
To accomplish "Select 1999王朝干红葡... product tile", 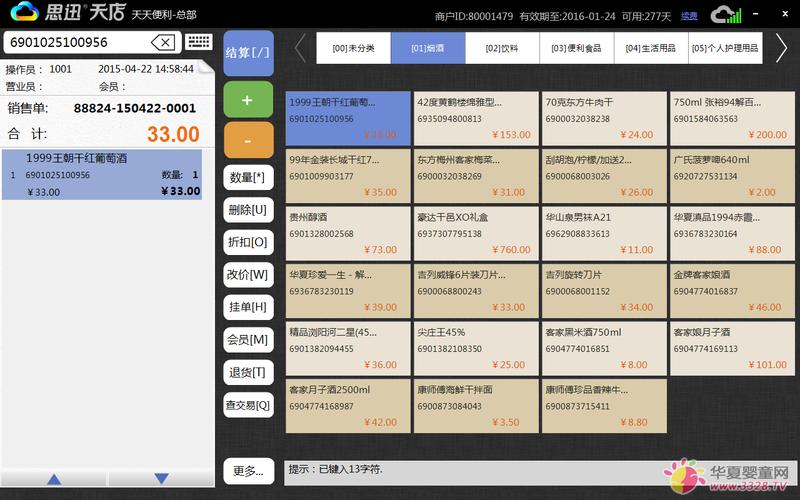I will [x=348, y=118].
